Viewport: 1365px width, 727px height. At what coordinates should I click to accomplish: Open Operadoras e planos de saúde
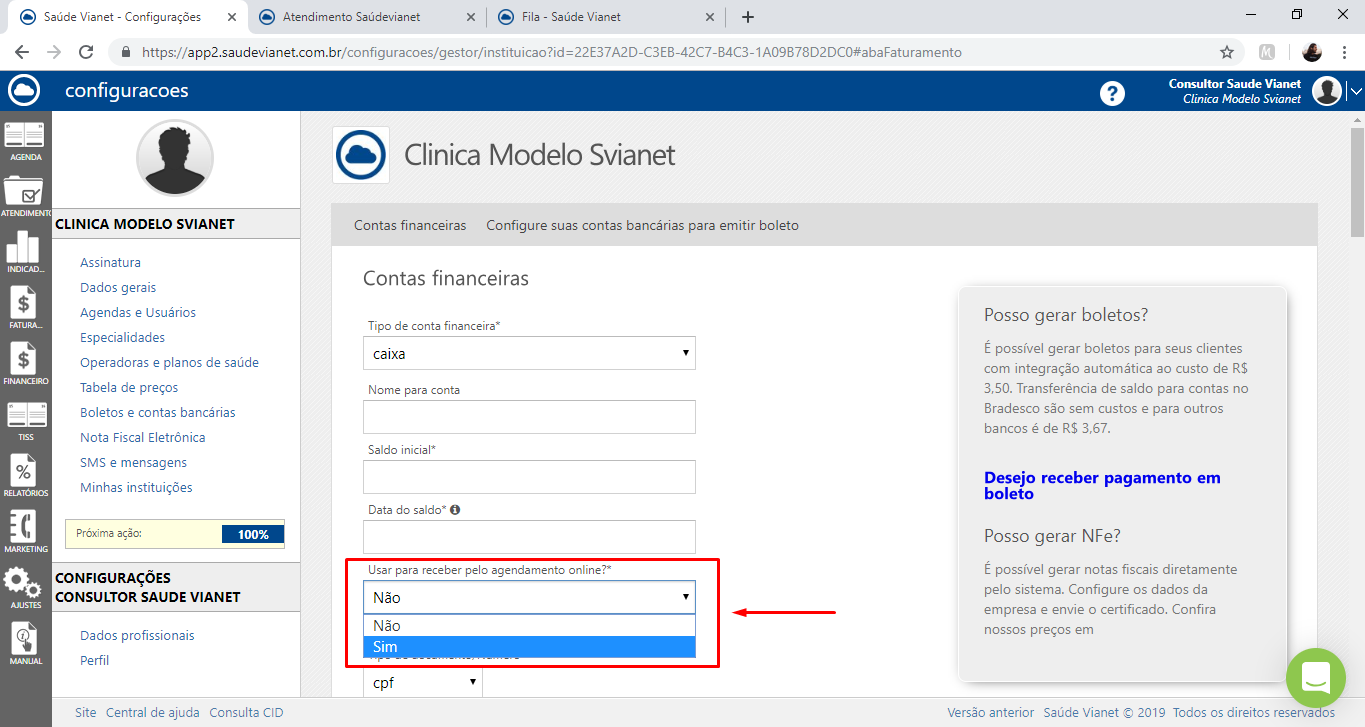tap(169, 362)
